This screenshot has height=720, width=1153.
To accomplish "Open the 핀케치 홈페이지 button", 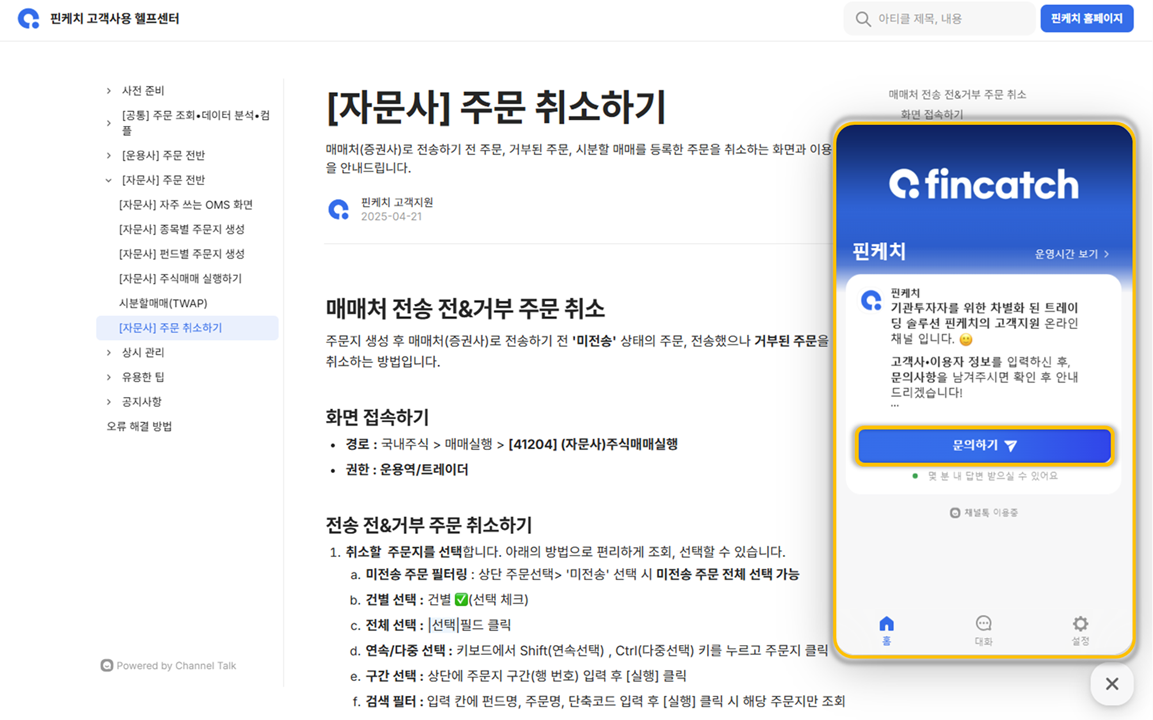I will point(1086,19).
